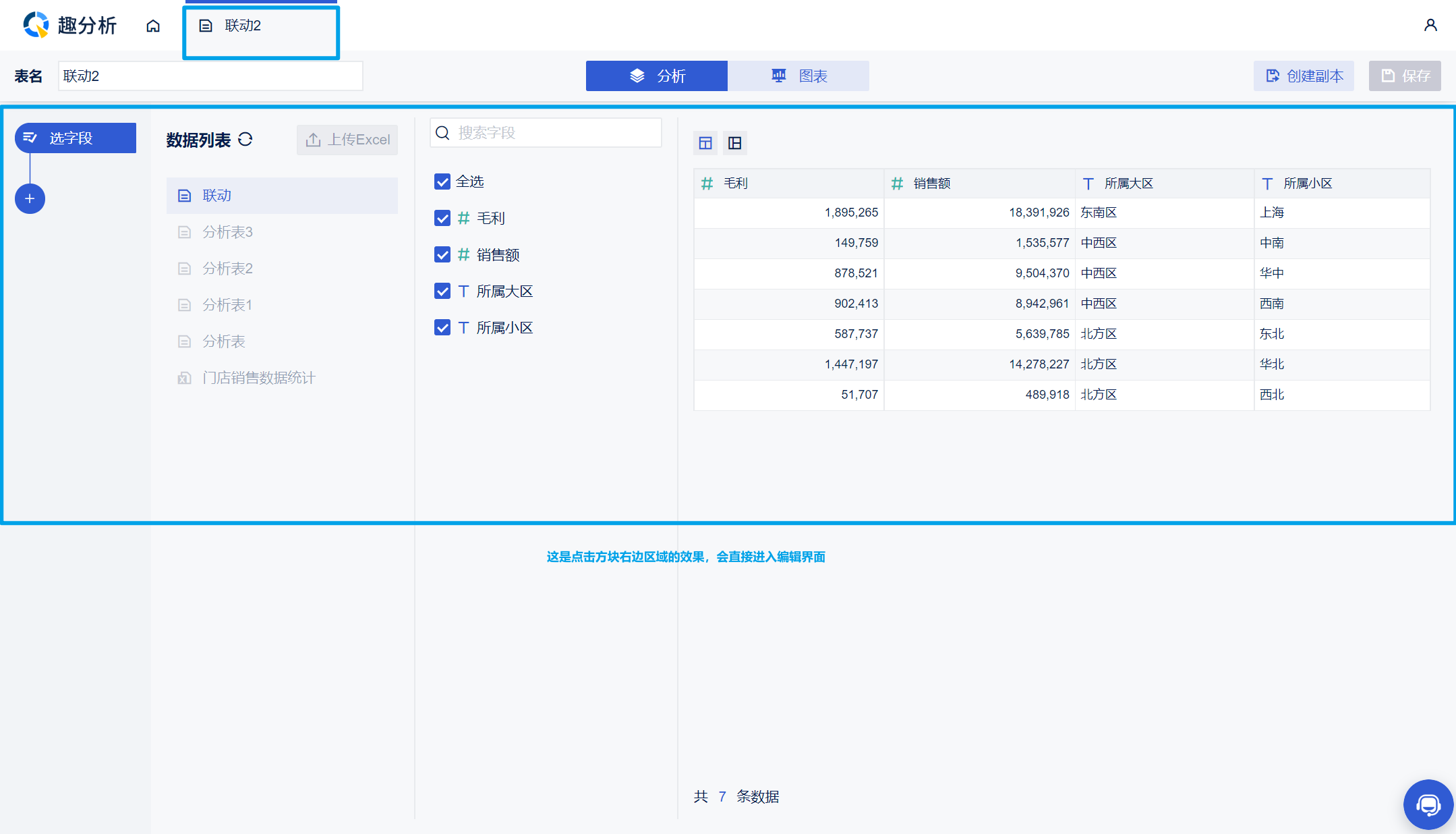The height and width of the screenshot is (834, 1456).
Task: Click the home icon in header
Action: pyautogui.click(x=153, y=26)
